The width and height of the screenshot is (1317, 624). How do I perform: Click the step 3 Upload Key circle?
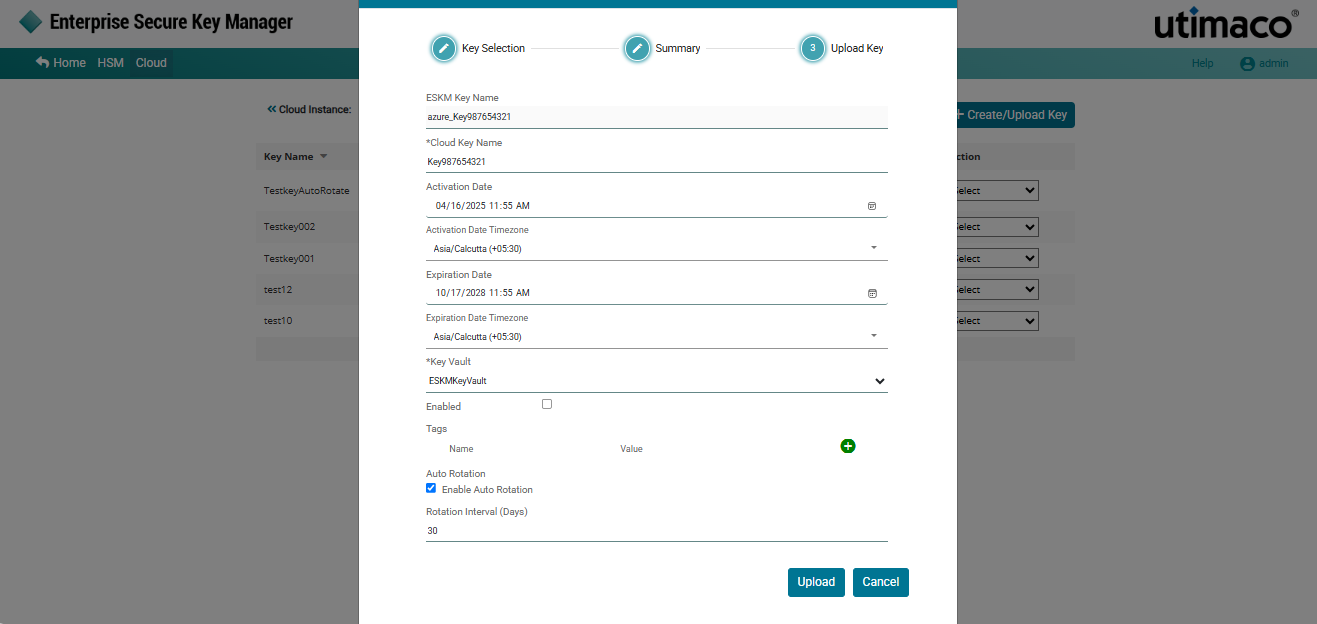813,48
